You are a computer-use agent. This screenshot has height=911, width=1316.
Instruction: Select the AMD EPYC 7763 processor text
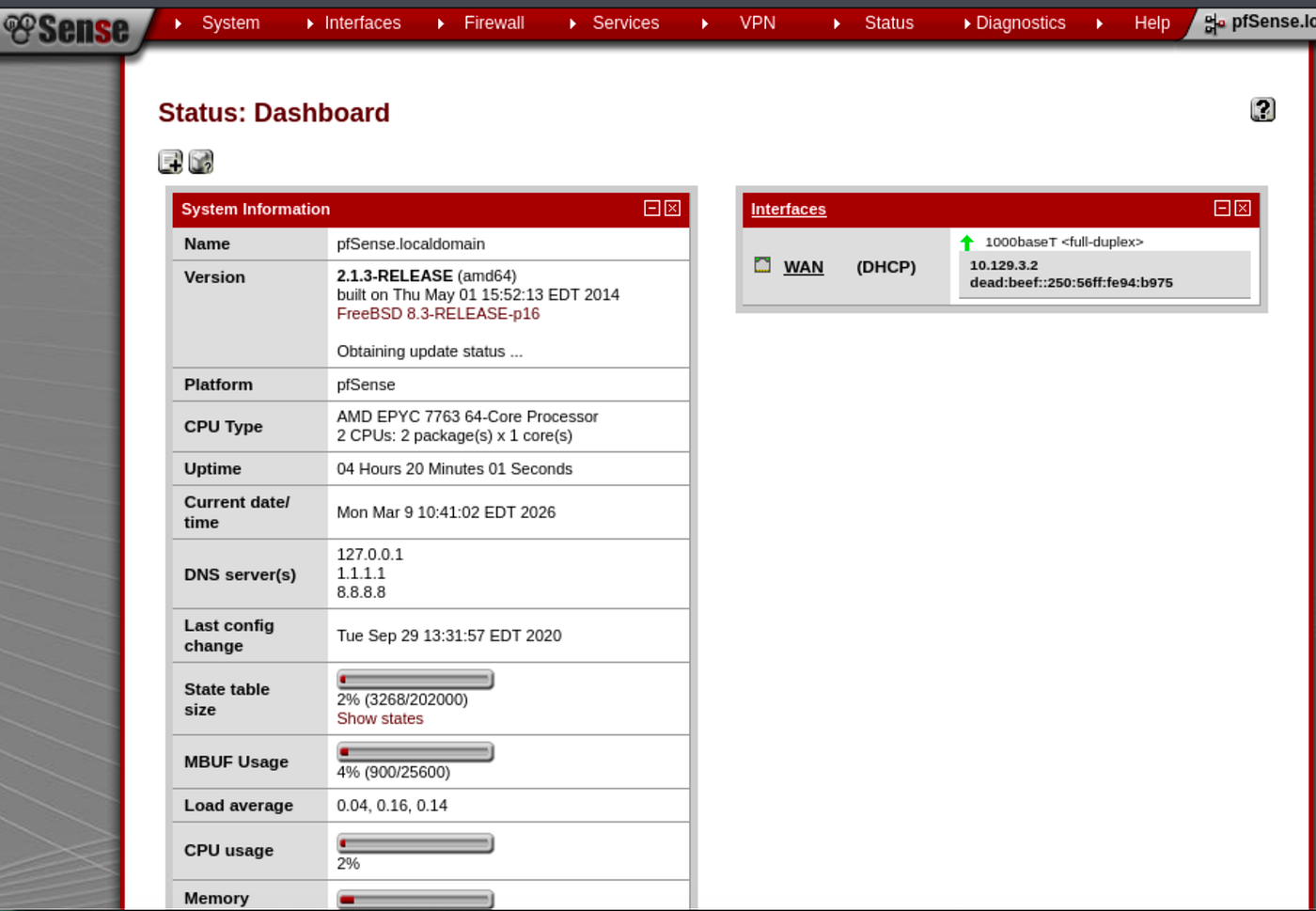(467, 416)
